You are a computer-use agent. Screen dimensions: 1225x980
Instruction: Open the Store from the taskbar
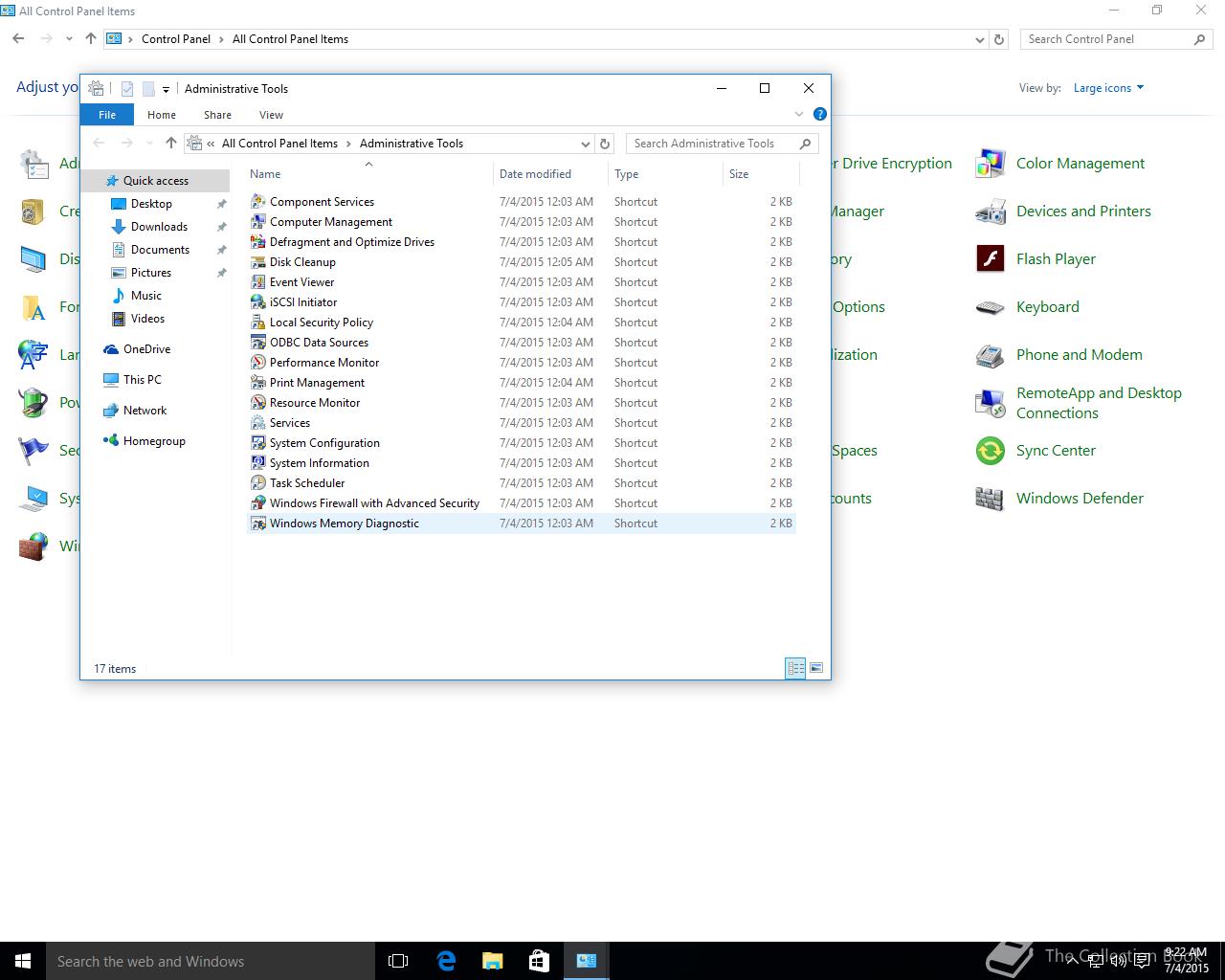[x=540, y=961]
